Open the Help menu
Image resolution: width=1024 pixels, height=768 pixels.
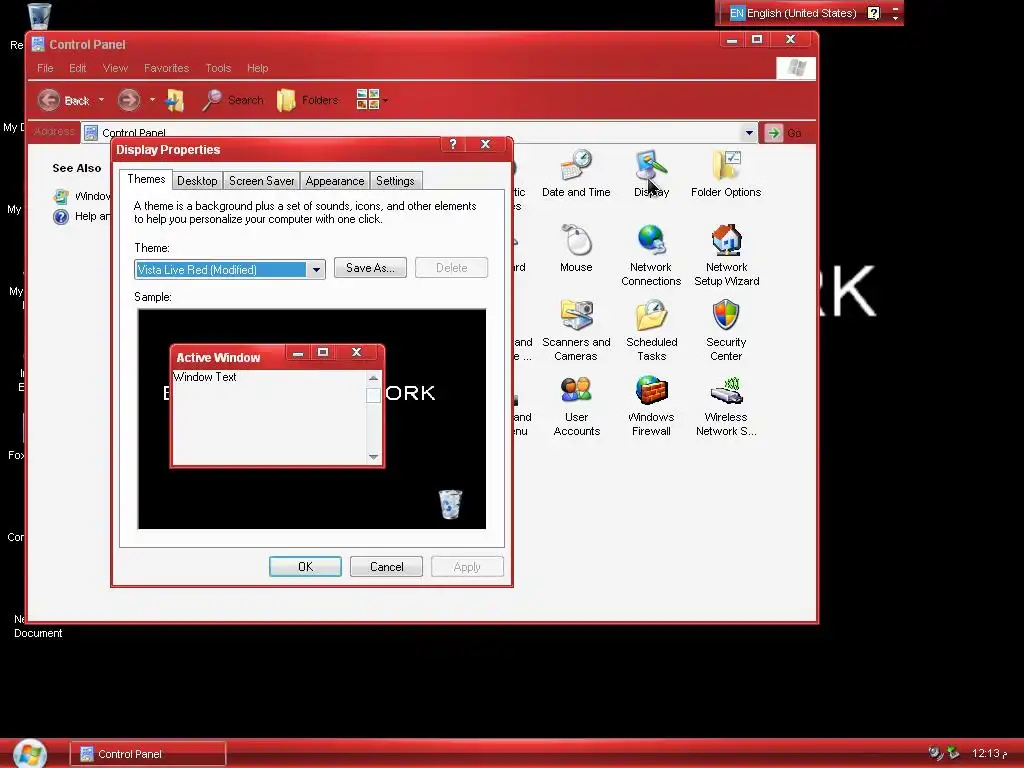point(257,68)
